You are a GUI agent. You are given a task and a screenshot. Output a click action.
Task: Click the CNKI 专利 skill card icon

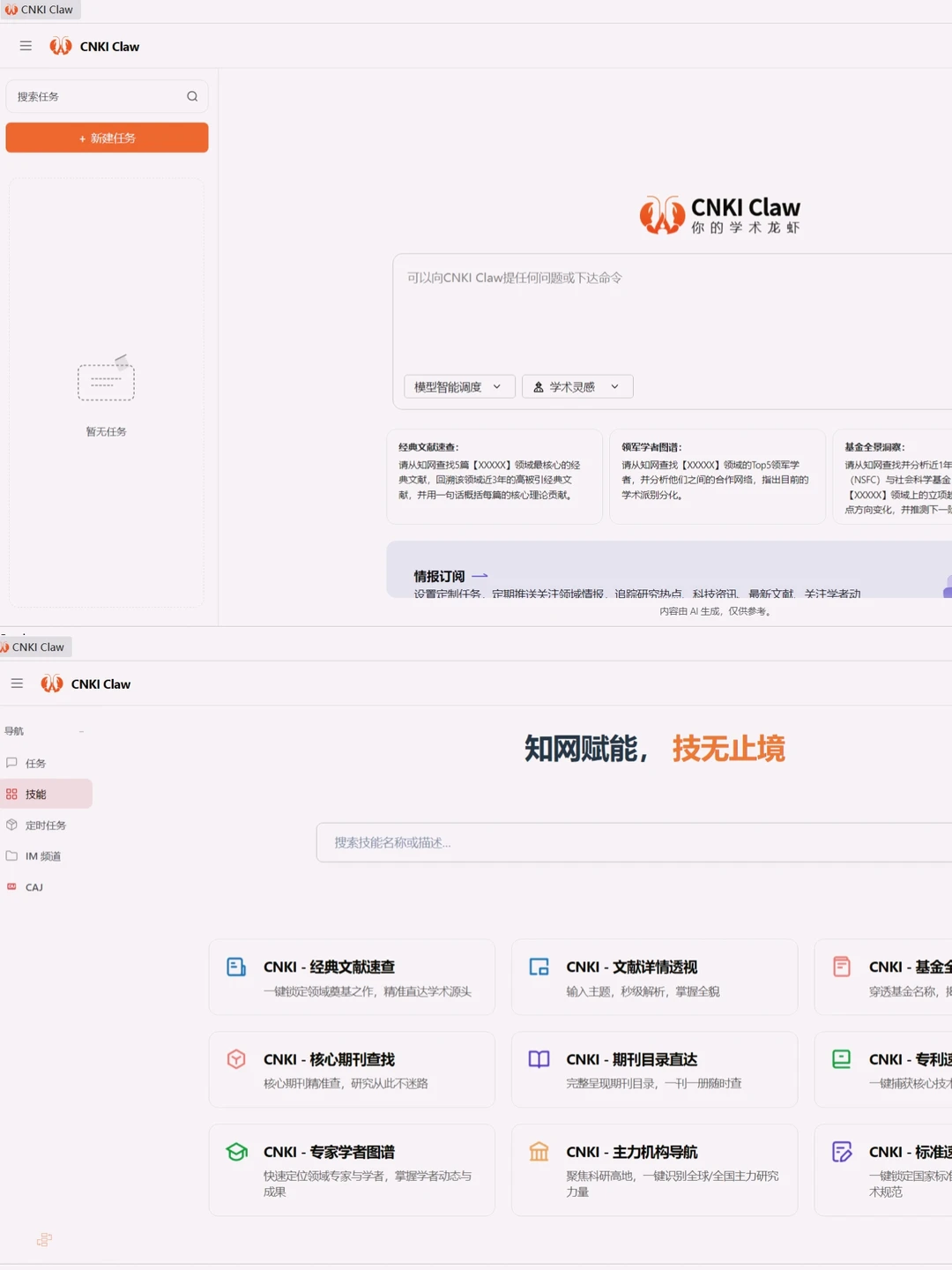(842, 1059)
